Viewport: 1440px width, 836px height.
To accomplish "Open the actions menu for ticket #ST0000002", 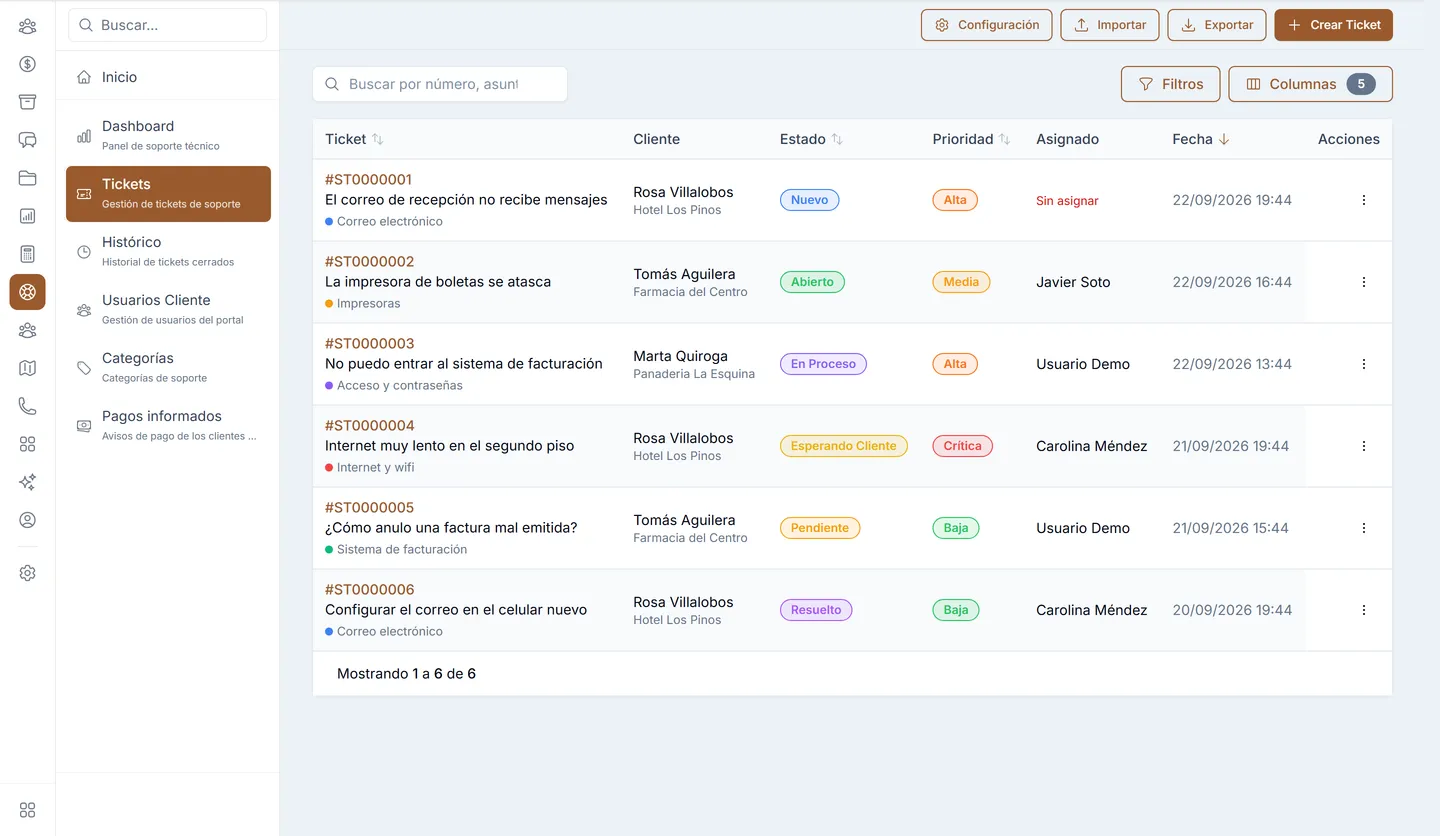I will (1364, 282).
